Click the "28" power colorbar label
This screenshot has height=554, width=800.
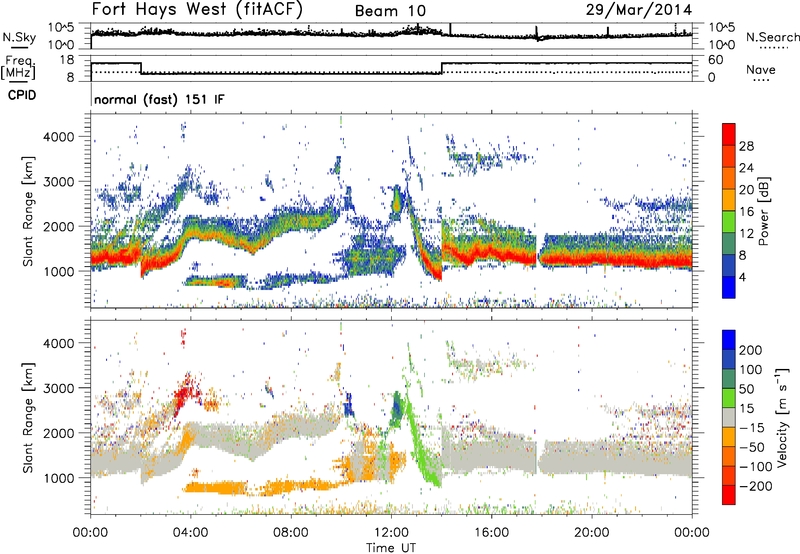(x=746, y=146)
